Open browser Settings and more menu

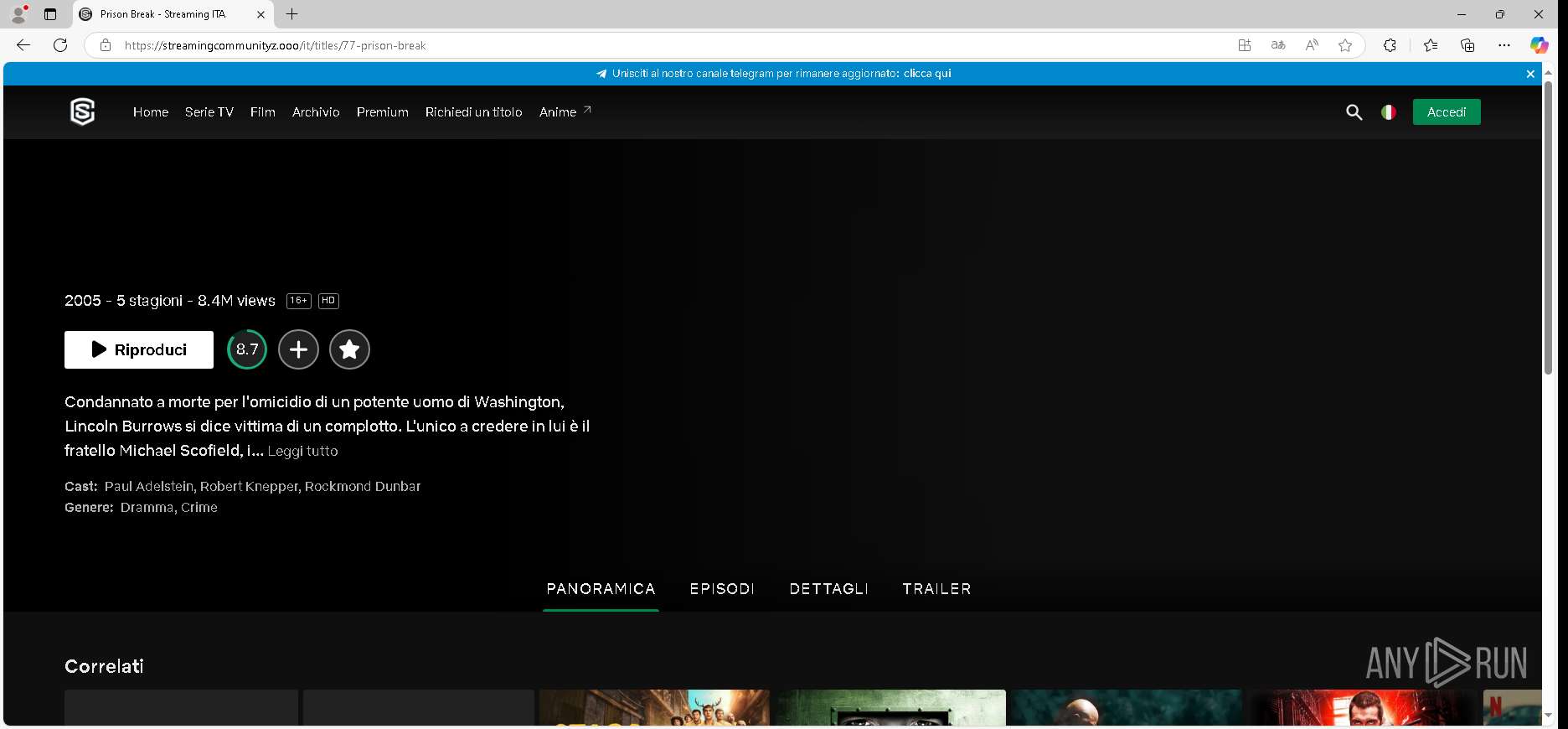click(x=1504, y=45)
